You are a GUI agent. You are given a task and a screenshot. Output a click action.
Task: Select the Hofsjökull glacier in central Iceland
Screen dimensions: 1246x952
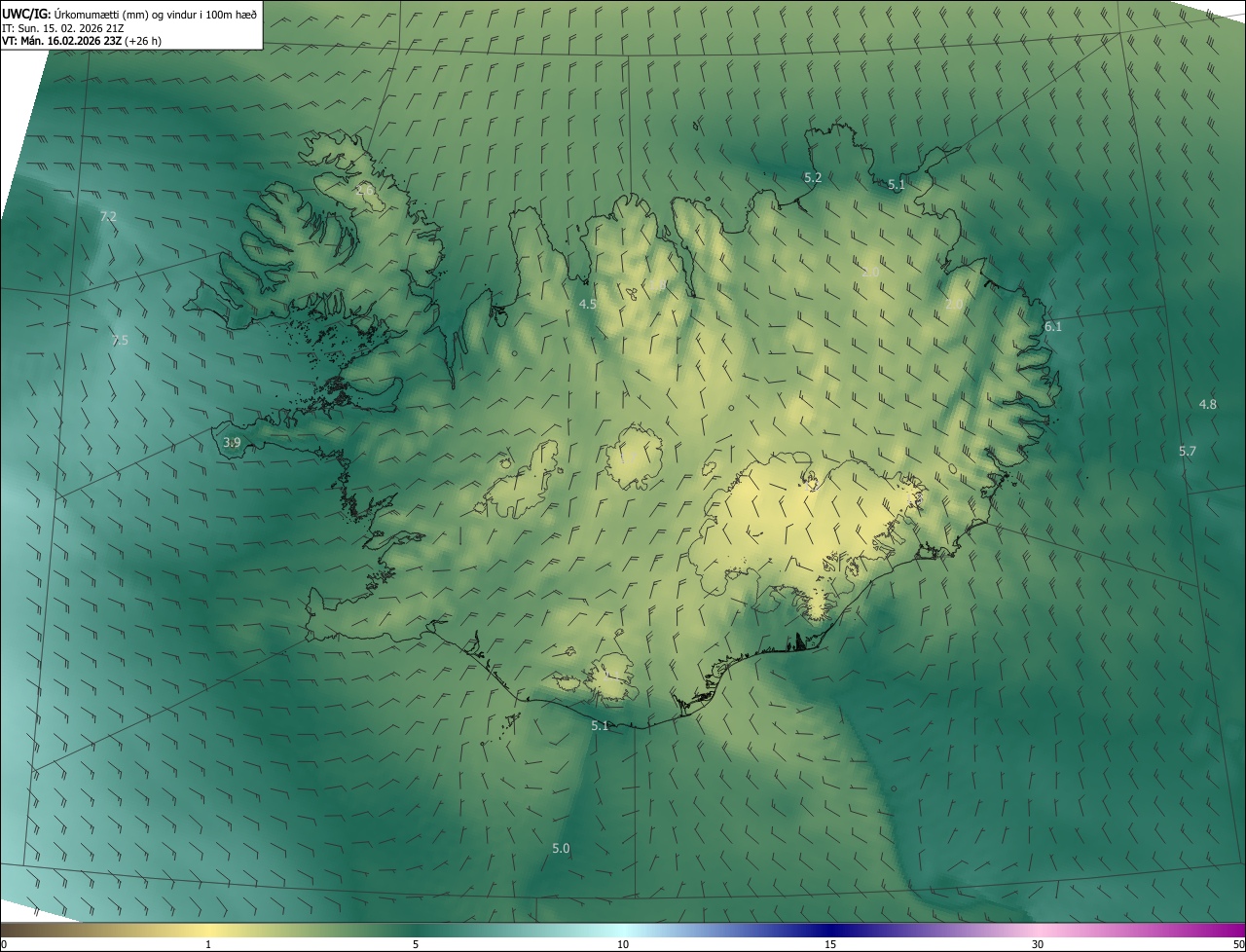(x=634, y=457)
